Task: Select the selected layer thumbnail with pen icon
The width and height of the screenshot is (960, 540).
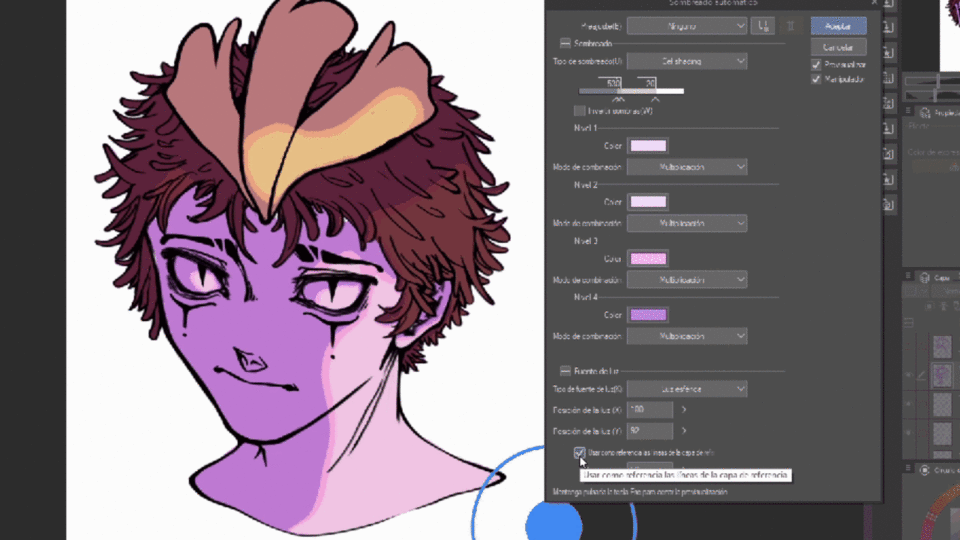Action: coord(942,375)
